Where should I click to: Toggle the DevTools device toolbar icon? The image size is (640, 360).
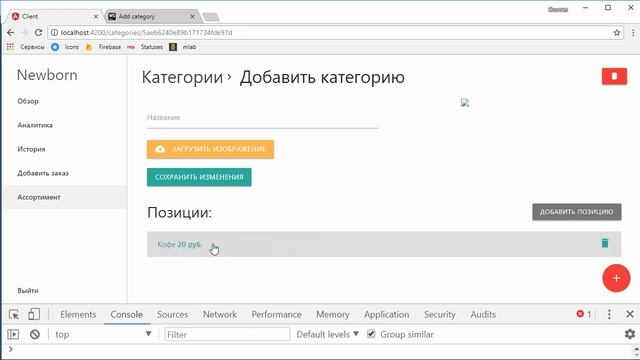(x=34, y=314)
